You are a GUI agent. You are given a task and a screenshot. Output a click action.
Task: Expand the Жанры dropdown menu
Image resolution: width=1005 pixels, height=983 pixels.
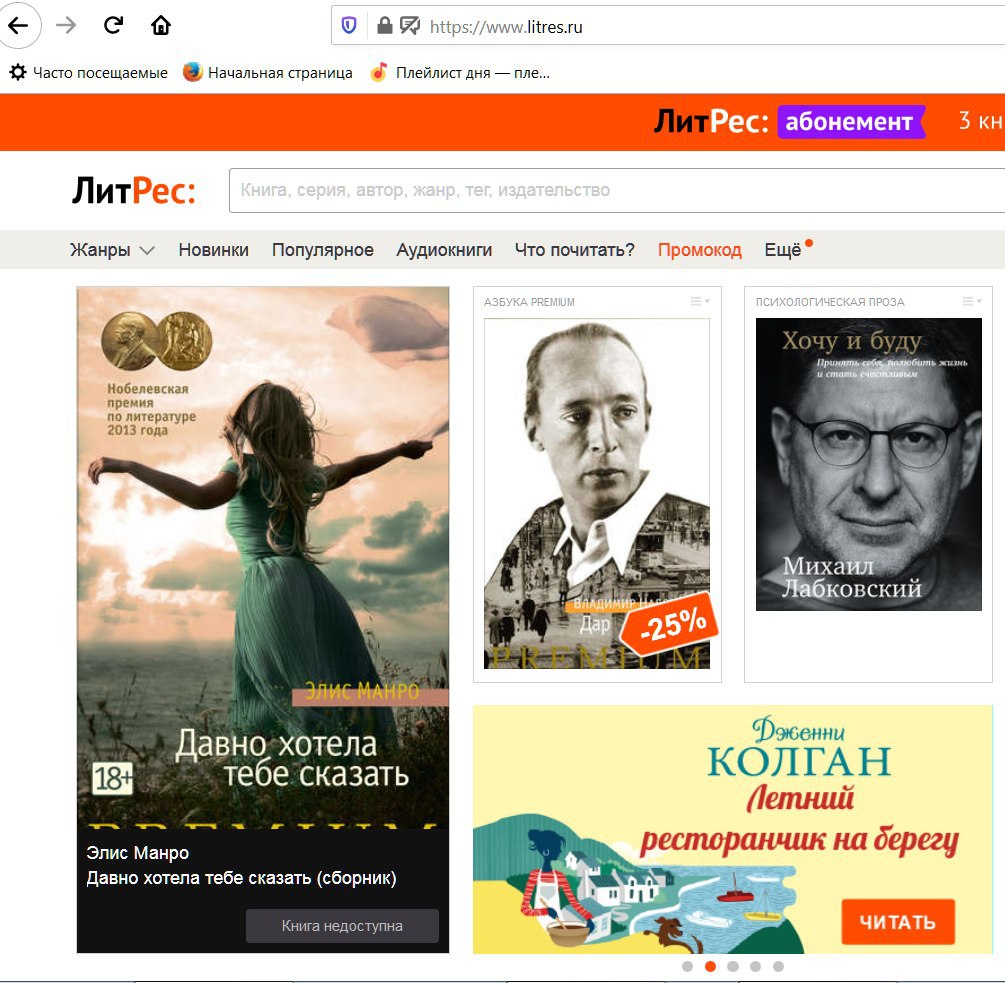point(112,250)
